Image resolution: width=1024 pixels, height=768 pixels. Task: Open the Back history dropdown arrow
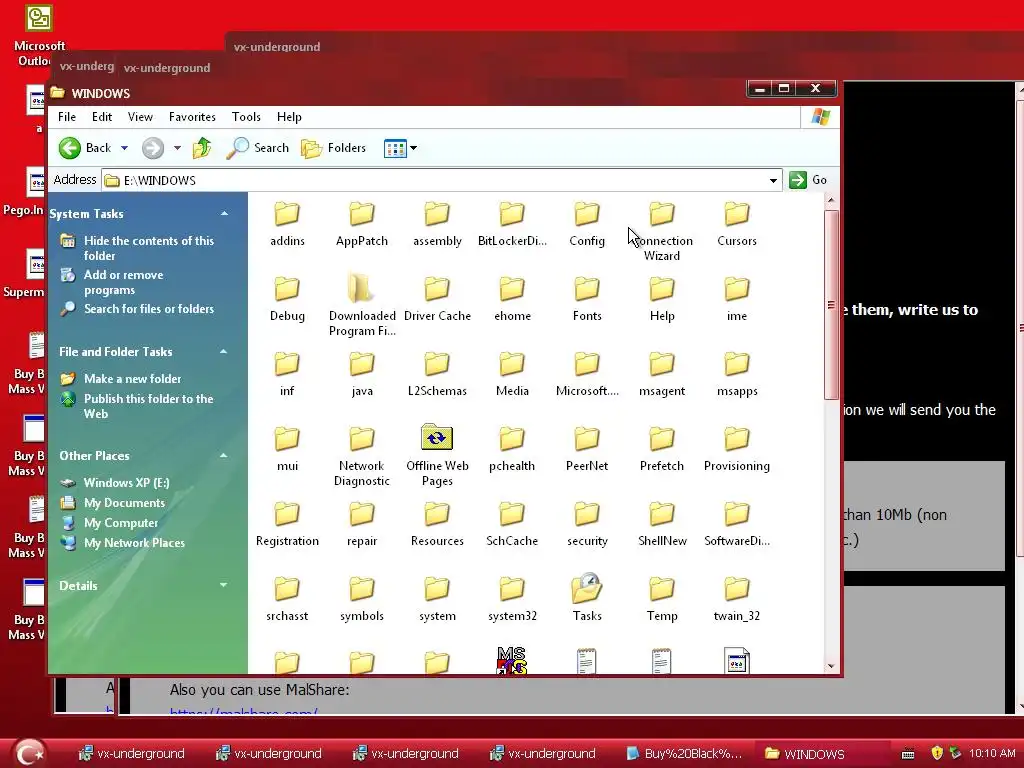tap(124, 148)
